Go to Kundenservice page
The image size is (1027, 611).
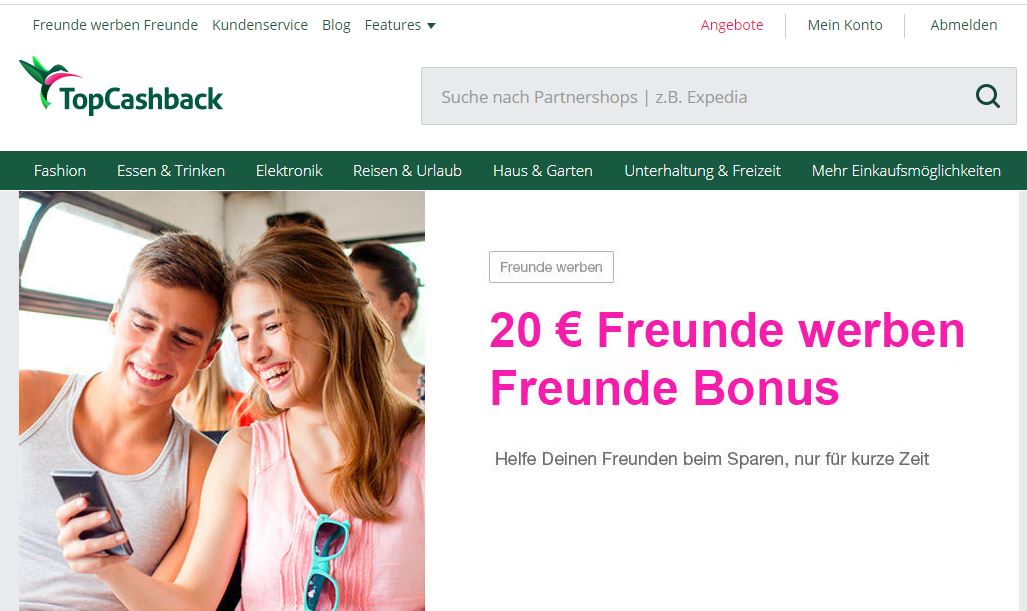(260, 25)
